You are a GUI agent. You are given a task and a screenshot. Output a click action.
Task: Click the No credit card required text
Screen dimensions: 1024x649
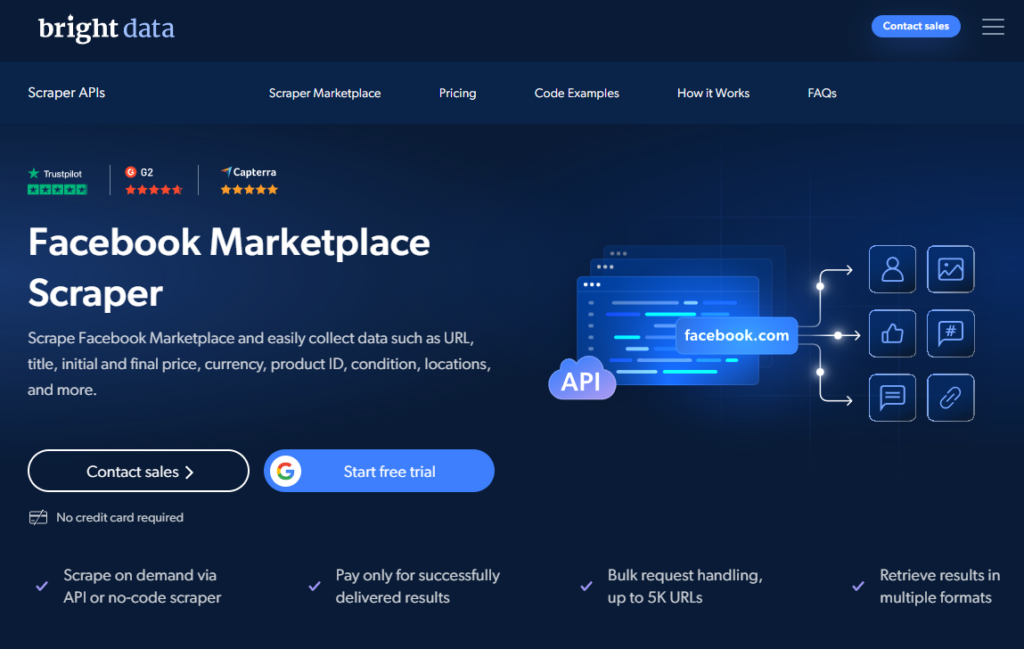pos(120,518)
